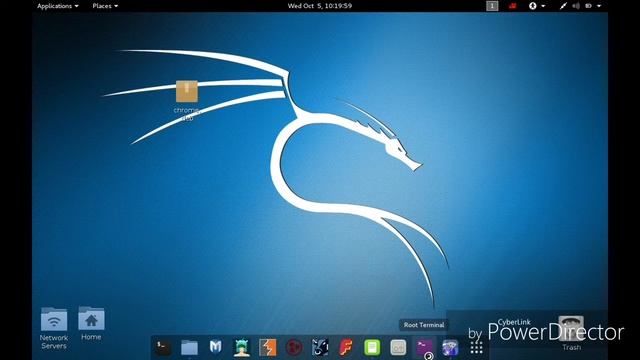Launch Leafpad green notepad dock icon

(372, 347)
